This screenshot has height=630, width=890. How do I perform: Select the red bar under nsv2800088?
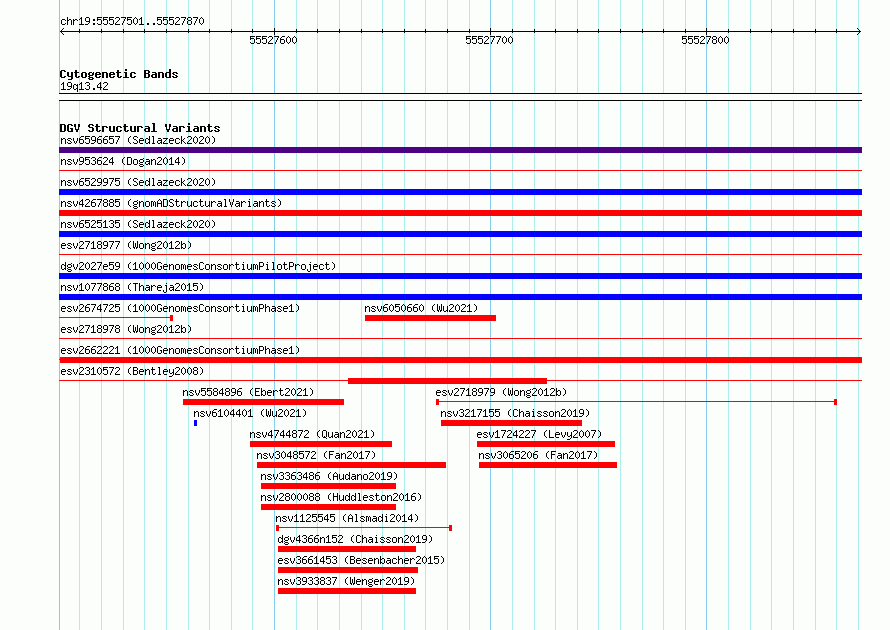328,507
